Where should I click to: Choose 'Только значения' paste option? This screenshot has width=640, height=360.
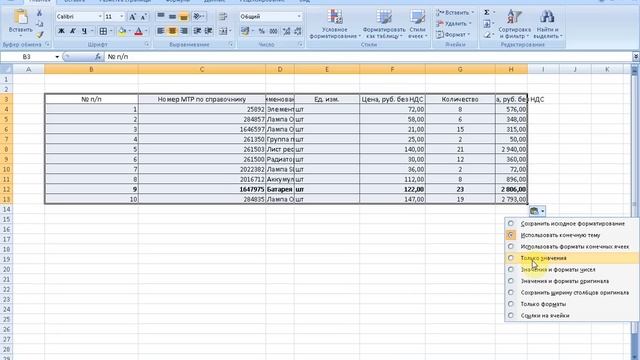[572, 258]
